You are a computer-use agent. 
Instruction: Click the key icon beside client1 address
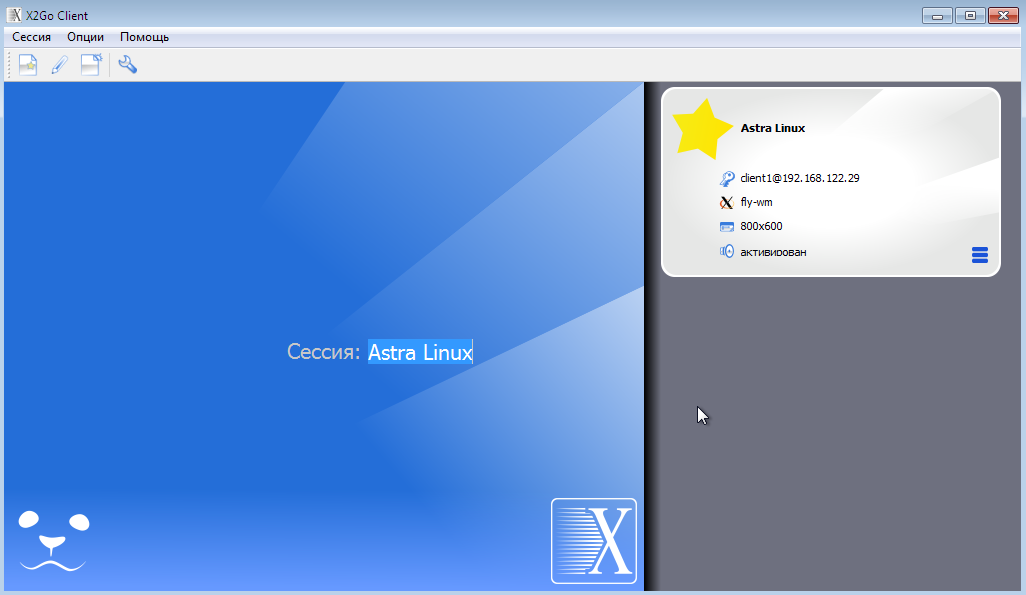tap(727, 179)
